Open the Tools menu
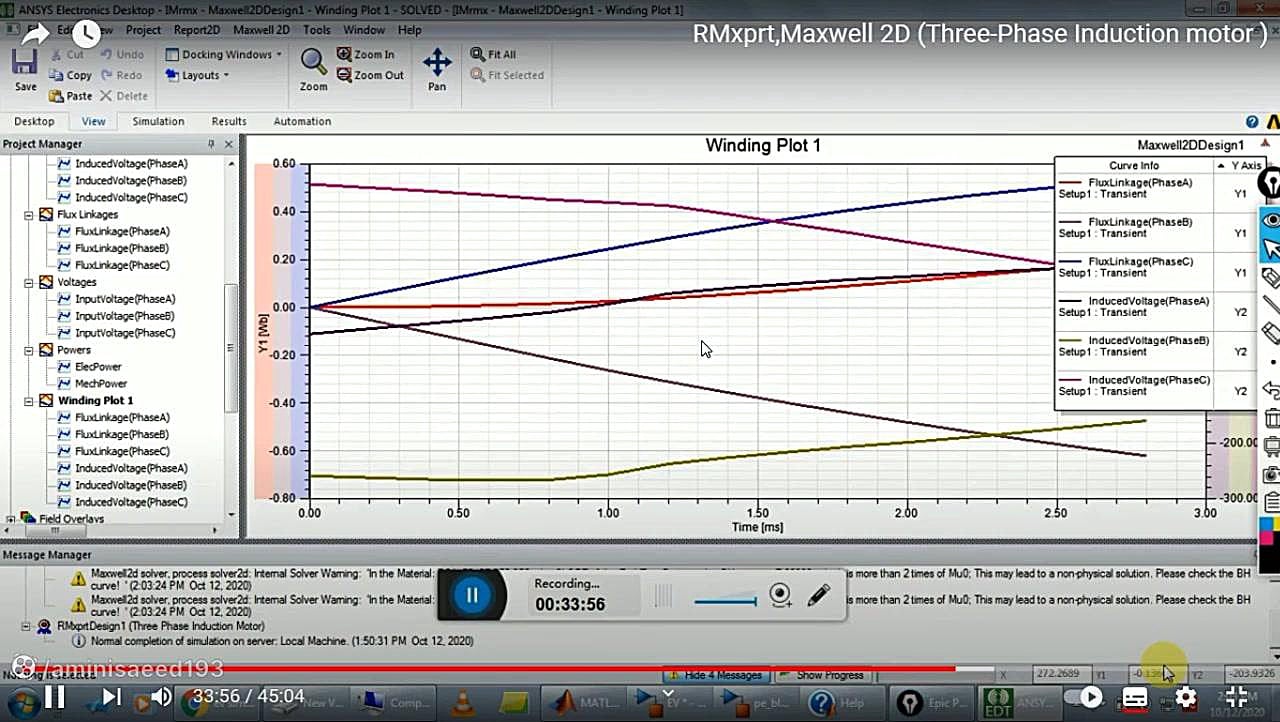Screen dimensions: 1280x722 coord(317,30)
